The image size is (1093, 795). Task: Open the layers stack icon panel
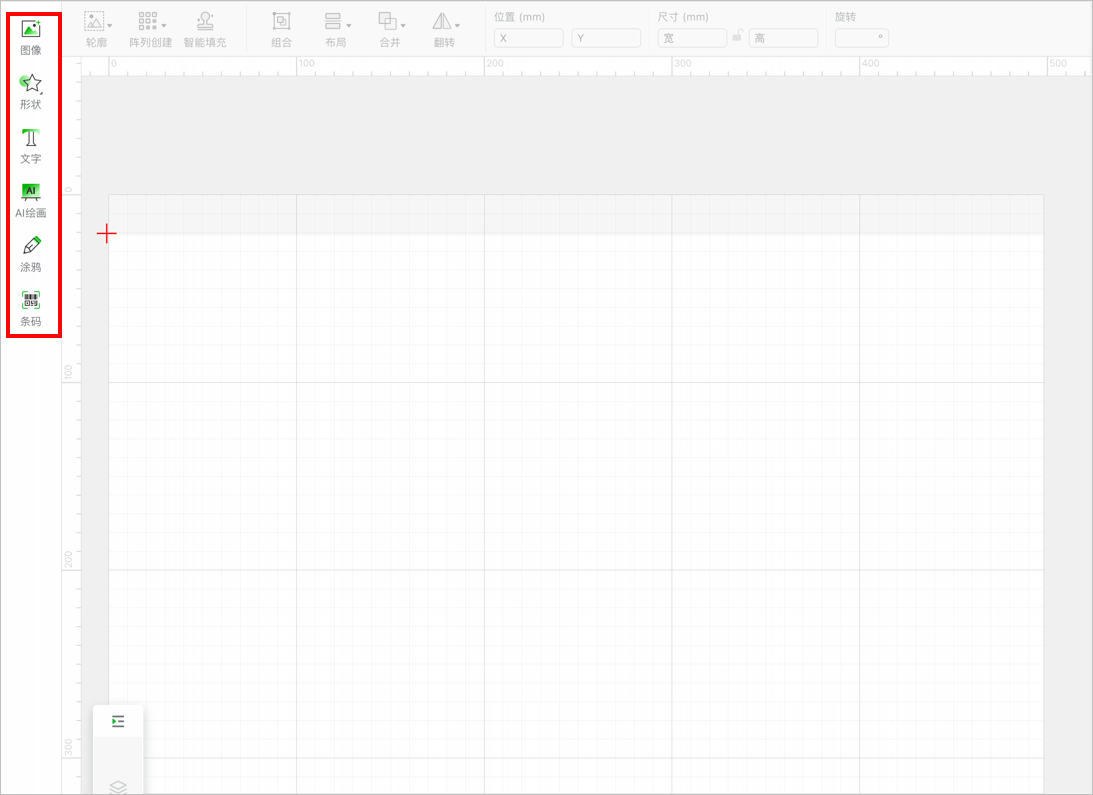point(118,786)
